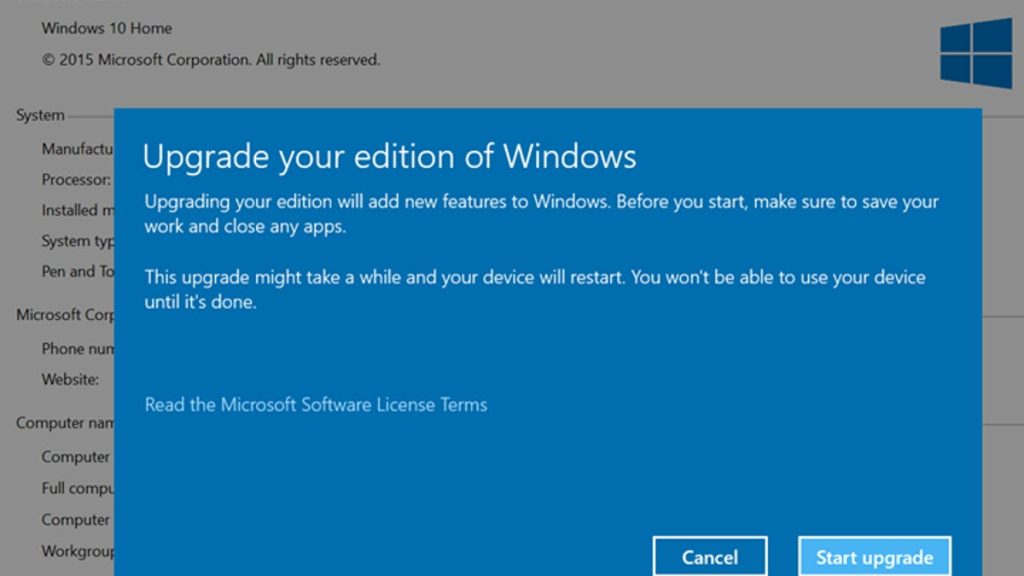Click the Processor label

pos(74,180)
